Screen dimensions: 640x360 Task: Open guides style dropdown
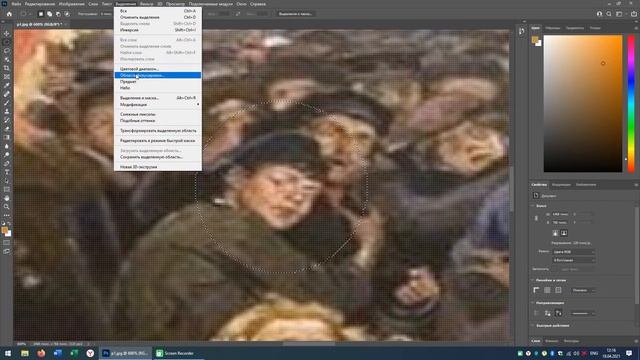[582, 313]
